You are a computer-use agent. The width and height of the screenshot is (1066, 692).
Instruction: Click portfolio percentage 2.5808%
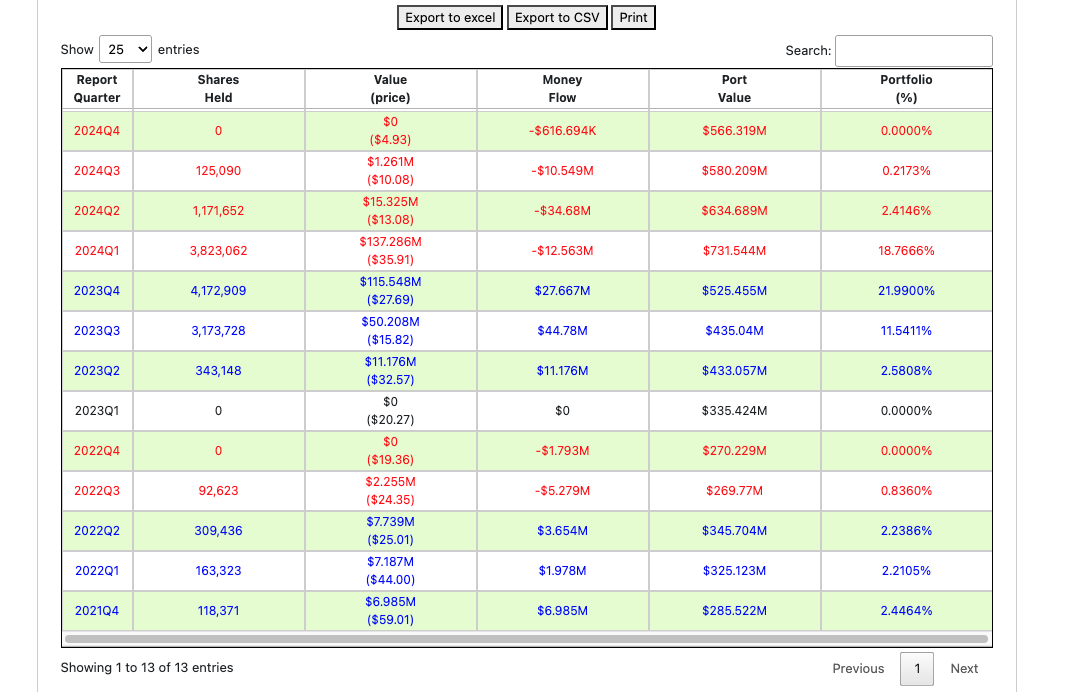[x=906, y=371]
